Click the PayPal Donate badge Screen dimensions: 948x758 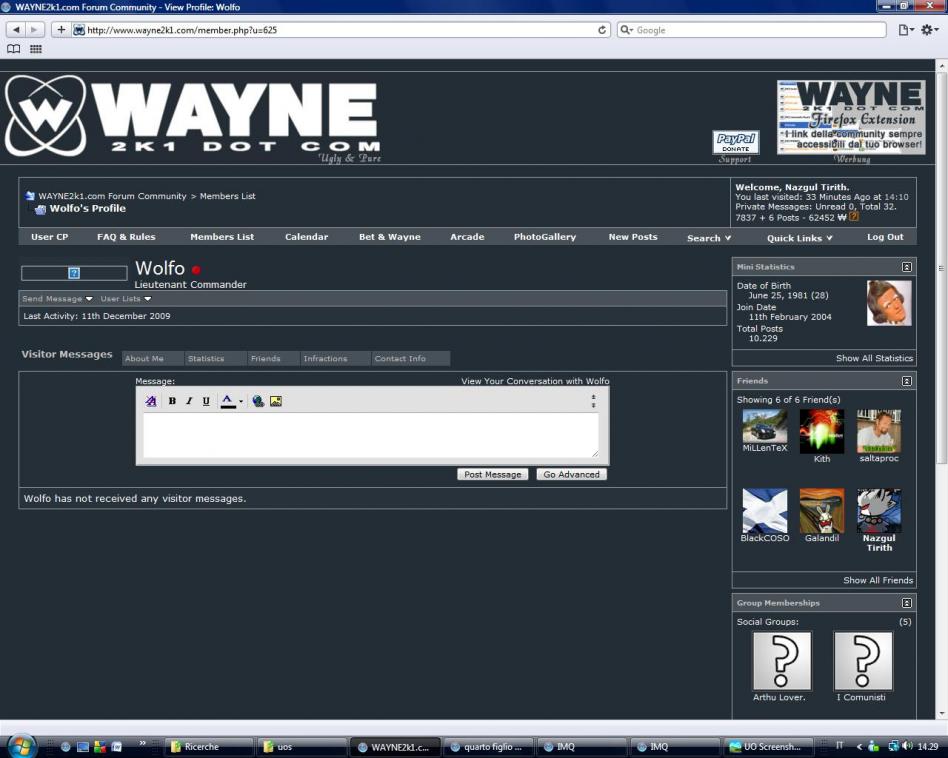(735, 143)
